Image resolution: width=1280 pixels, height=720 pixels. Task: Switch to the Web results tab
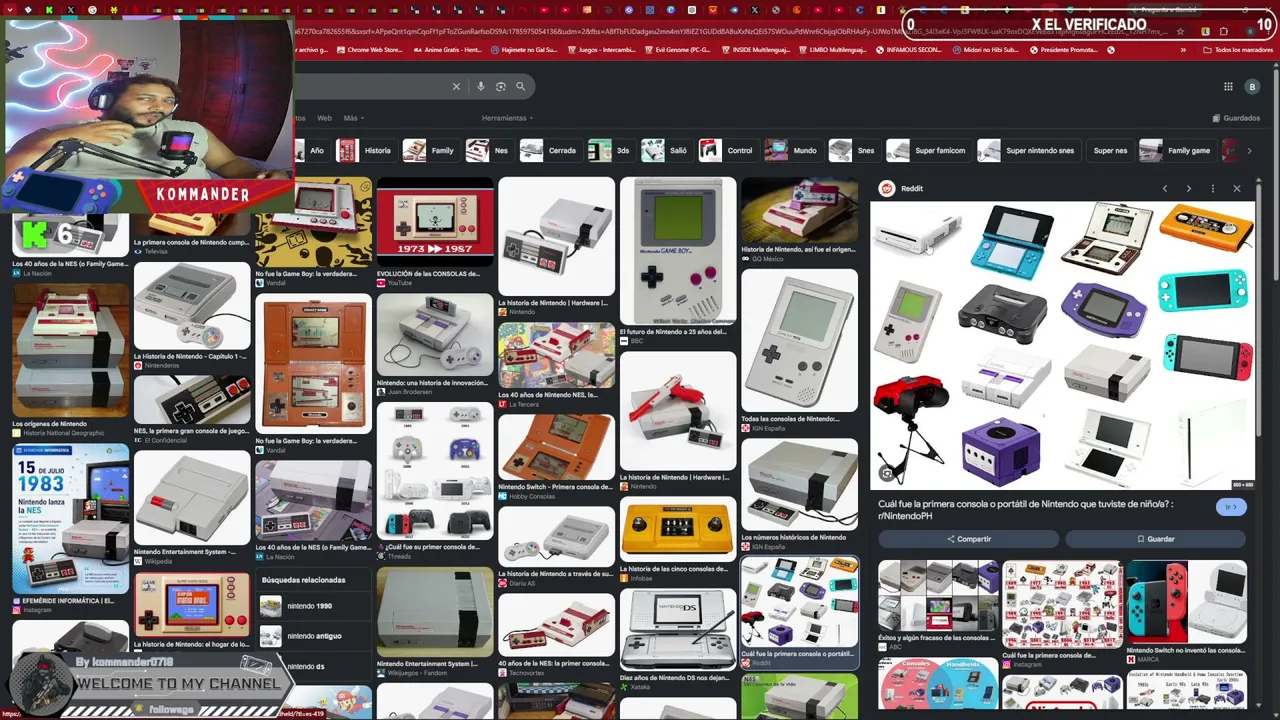pyautogui.click(x=324, y=118)
